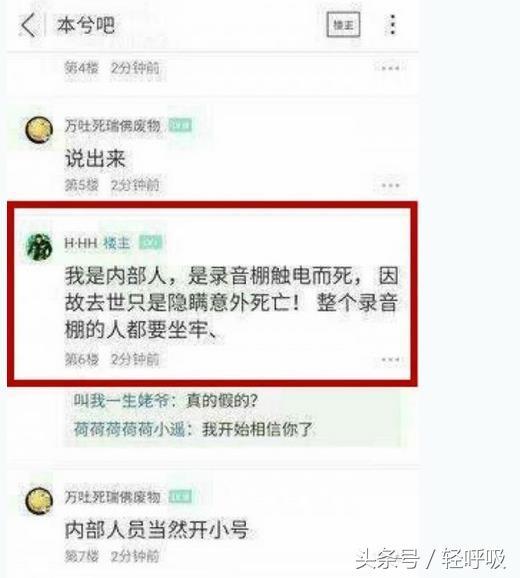Toggle the 楼主 only-poster filter button

(343, 25)
